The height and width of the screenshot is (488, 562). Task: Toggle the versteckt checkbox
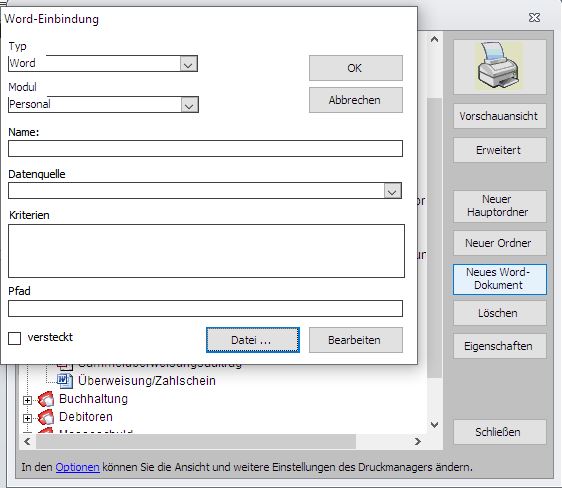(x=14, y=338)
